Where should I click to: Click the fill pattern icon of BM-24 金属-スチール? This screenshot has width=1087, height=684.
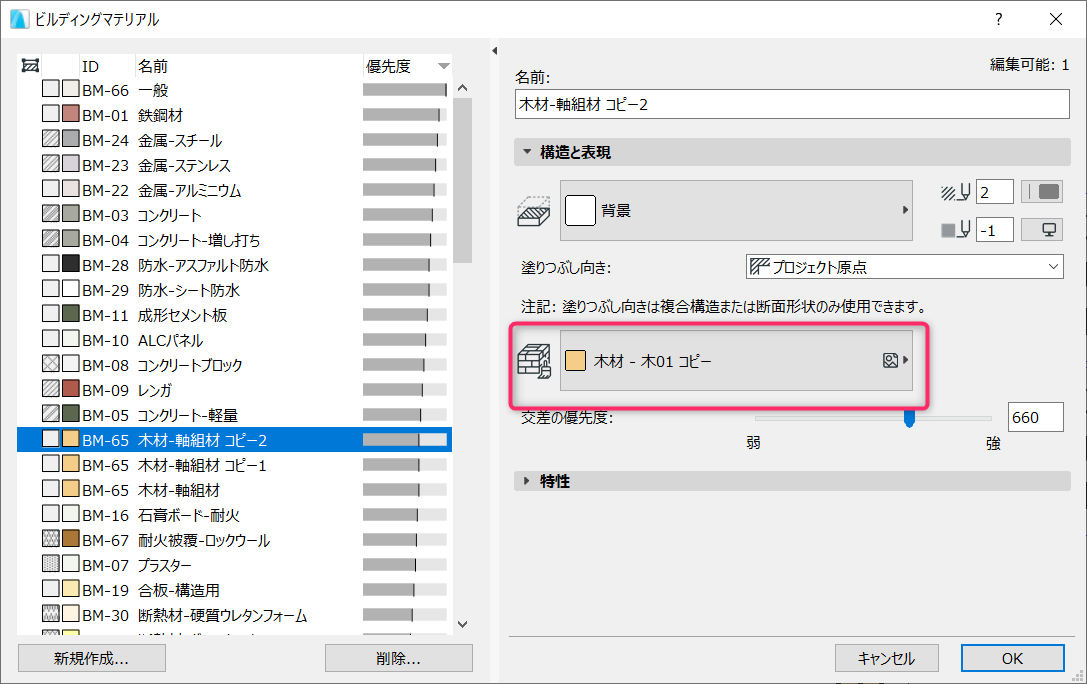point(51,138)
